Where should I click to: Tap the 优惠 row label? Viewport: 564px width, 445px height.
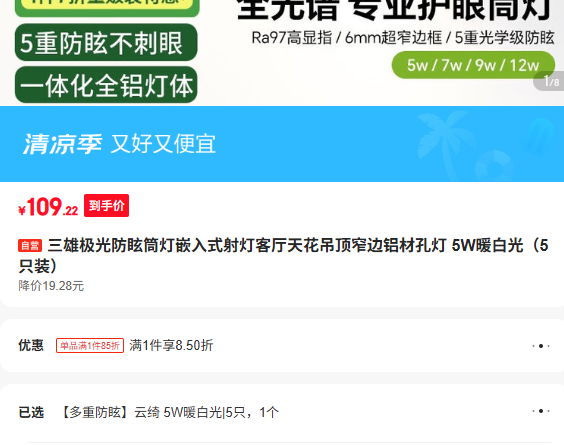pyautogui.click(x=31, y=345)
